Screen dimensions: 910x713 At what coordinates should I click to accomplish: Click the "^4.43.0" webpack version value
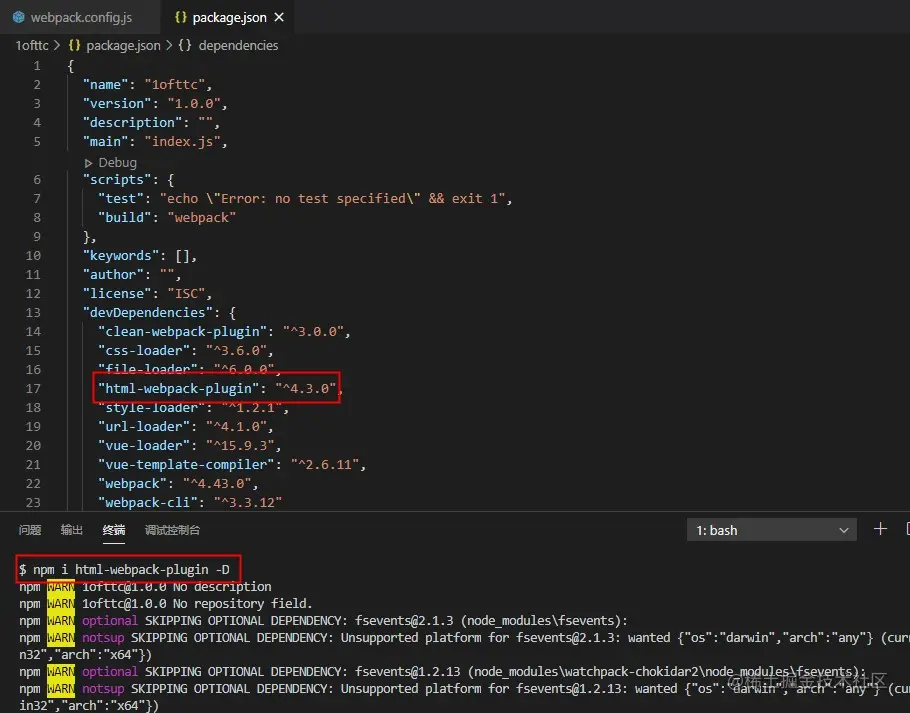coord(217,483)
